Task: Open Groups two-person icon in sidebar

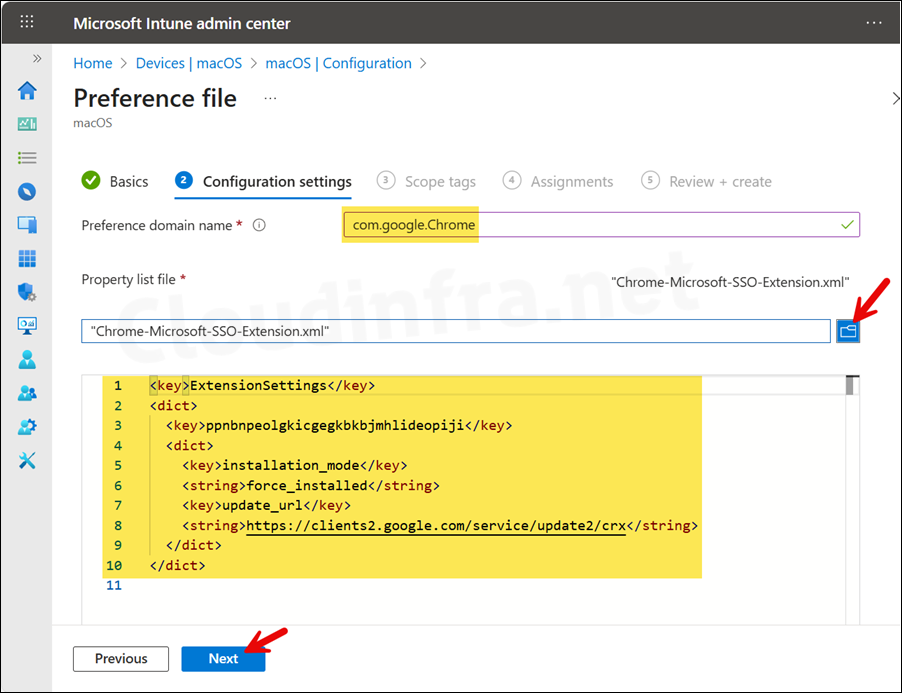Action: (27, 393)
